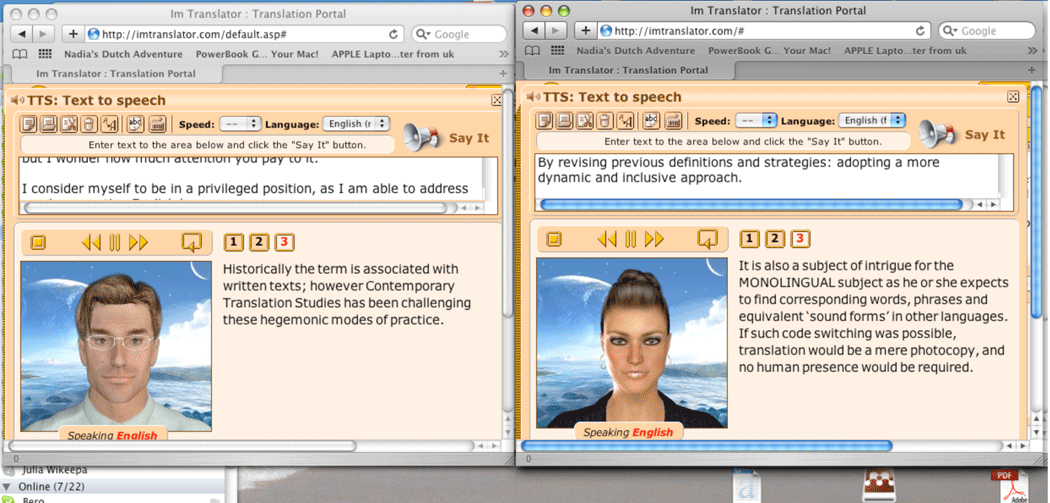Go back in the left browser

(x=22, y=33)
